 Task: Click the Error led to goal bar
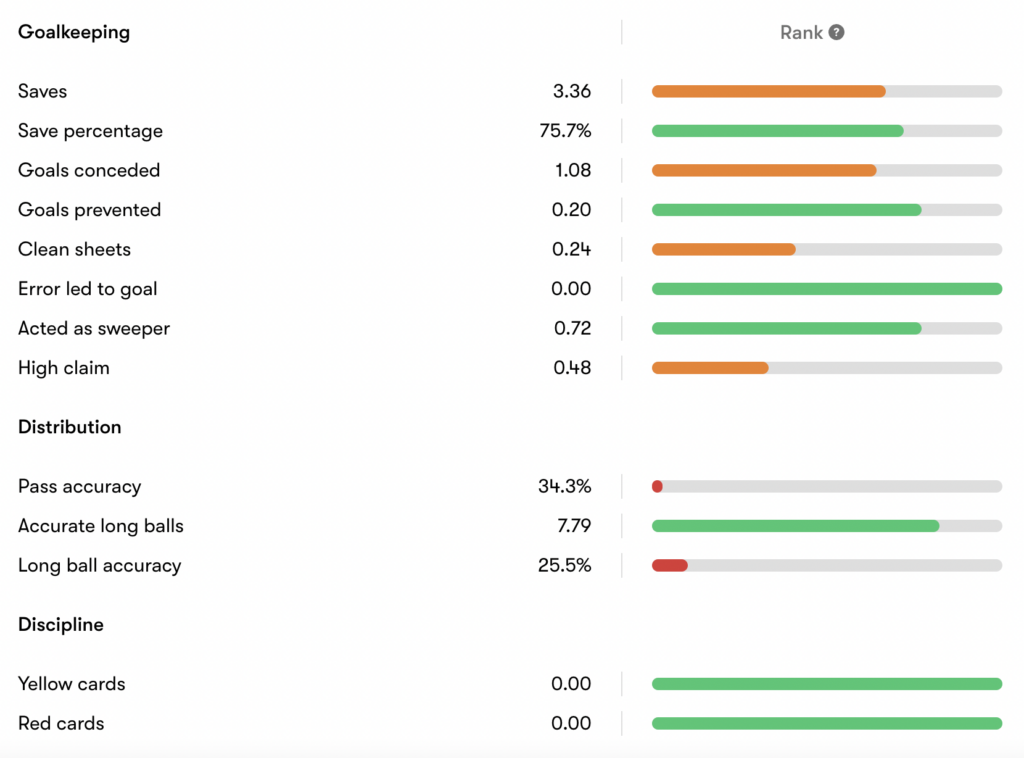click(x=827, y=289)
